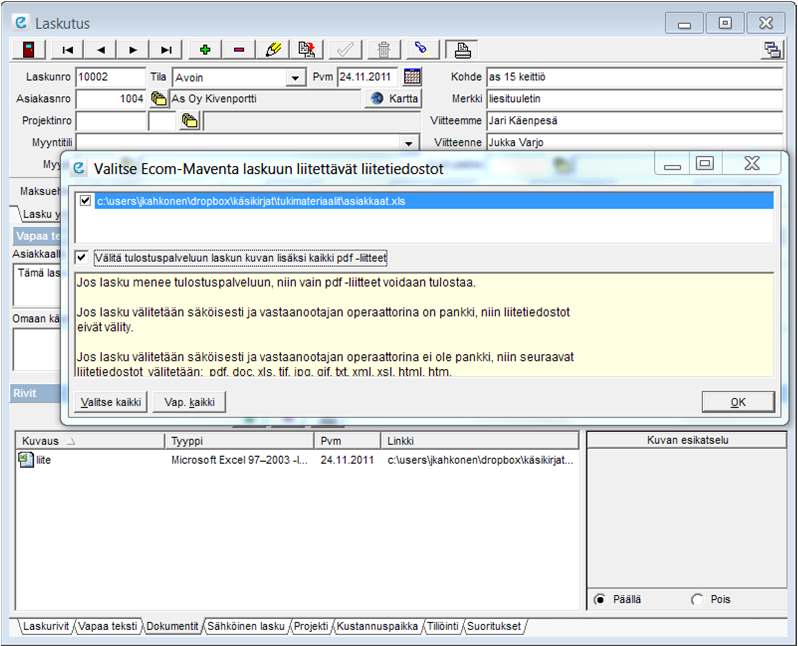Click the copy invoice toolbar icon
798x646 pixels.
click(x=307, y=50)
